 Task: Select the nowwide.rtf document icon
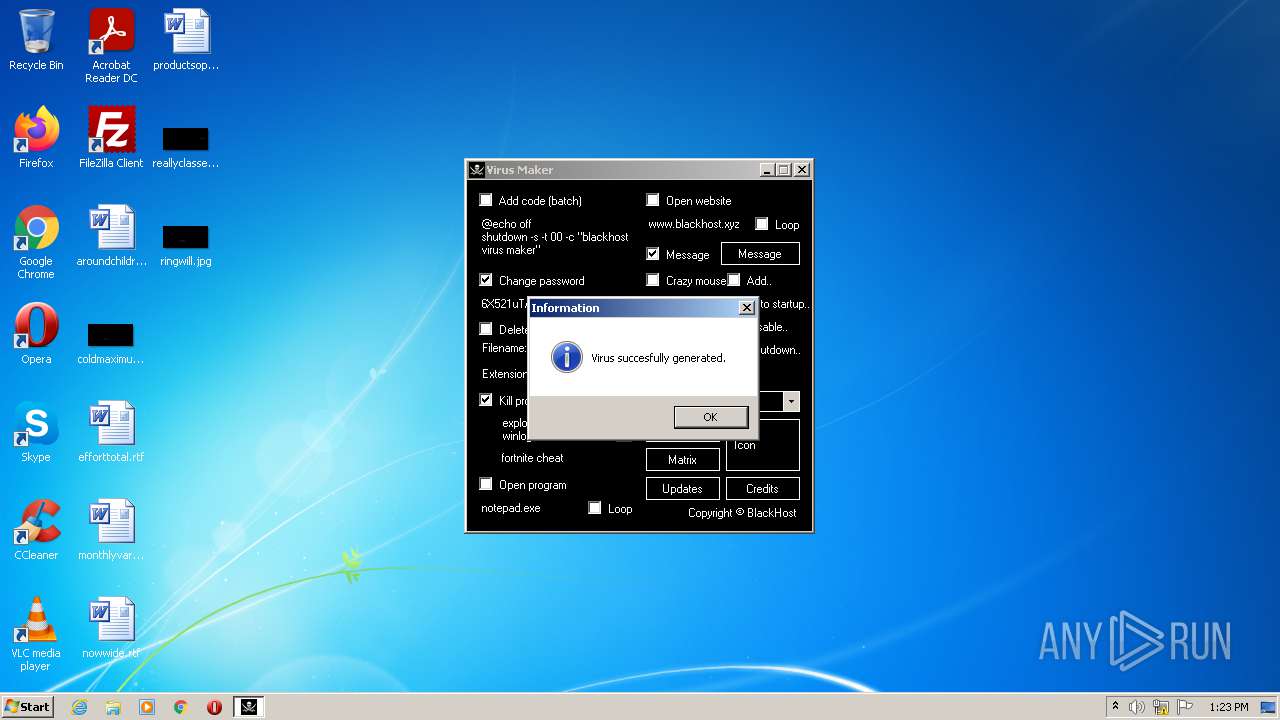pos(111,628)
